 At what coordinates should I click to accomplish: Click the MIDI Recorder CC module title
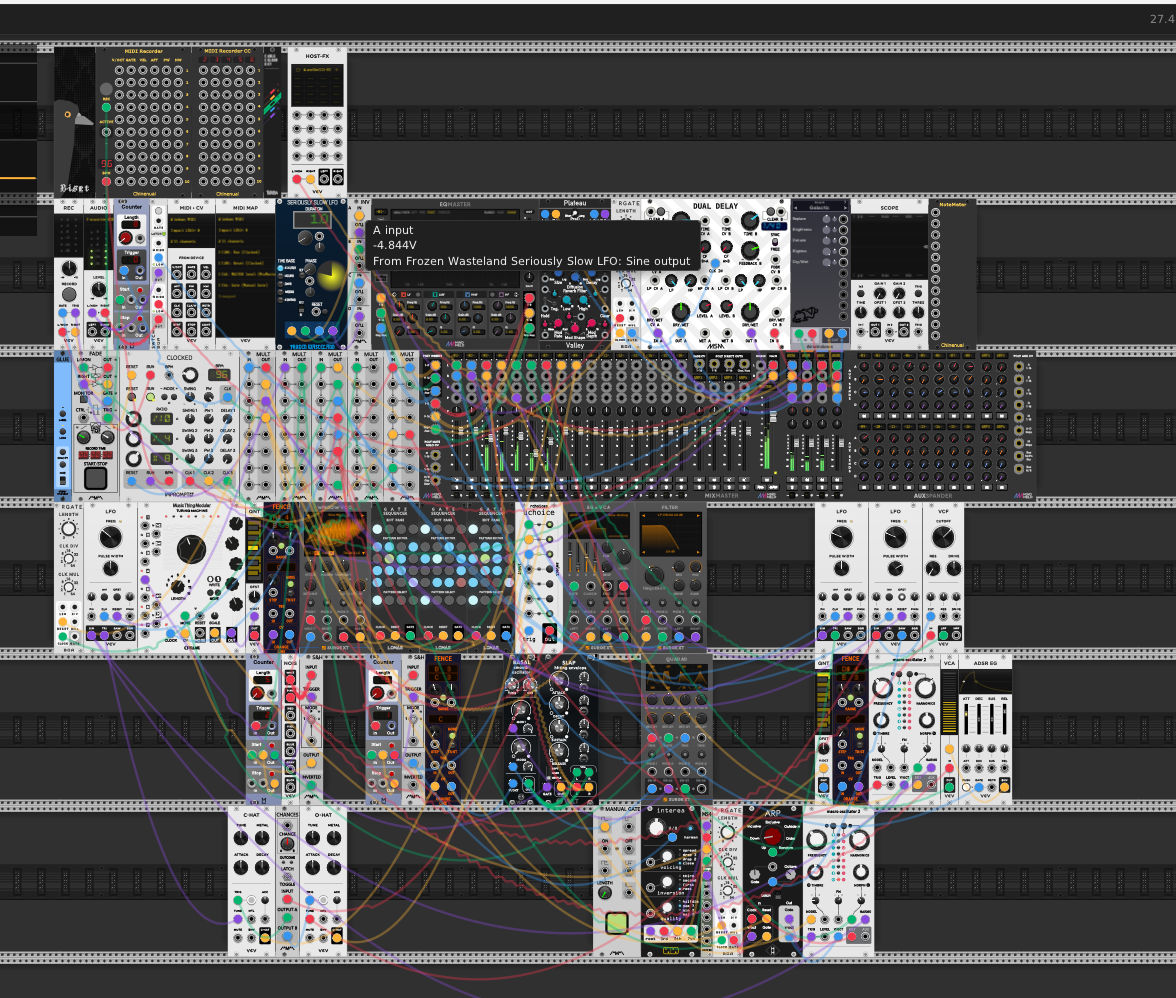point(227,51)
